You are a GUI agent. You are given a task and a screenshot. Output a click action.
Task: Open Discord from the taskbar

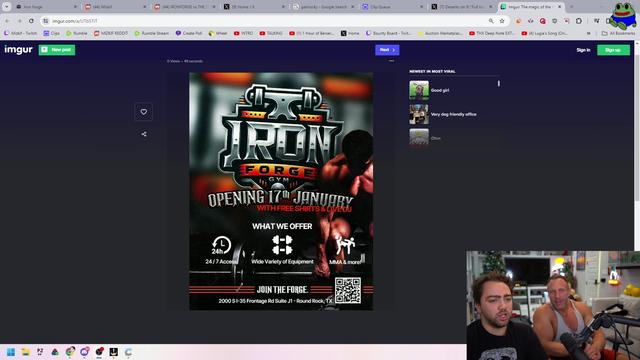tap(84, 351)
